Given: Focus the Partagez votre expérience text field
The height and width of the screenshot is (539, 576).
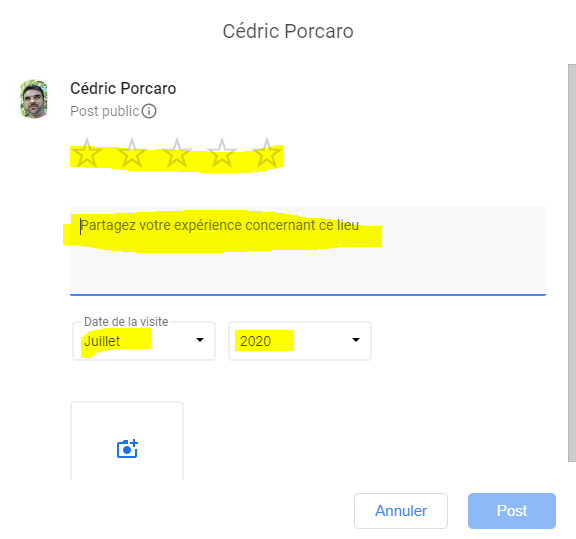Looking at the screenshot, I should [308, 251].
